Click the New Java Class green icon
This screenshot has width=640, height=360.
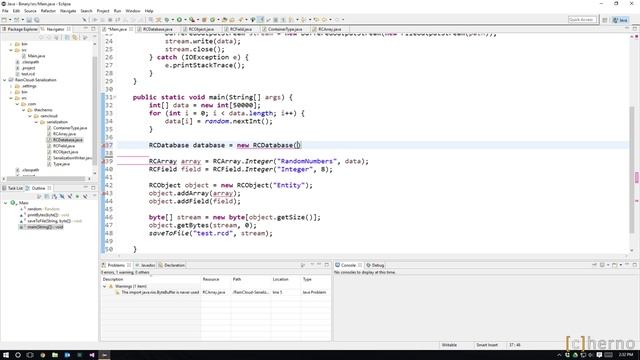click(212, 20)
